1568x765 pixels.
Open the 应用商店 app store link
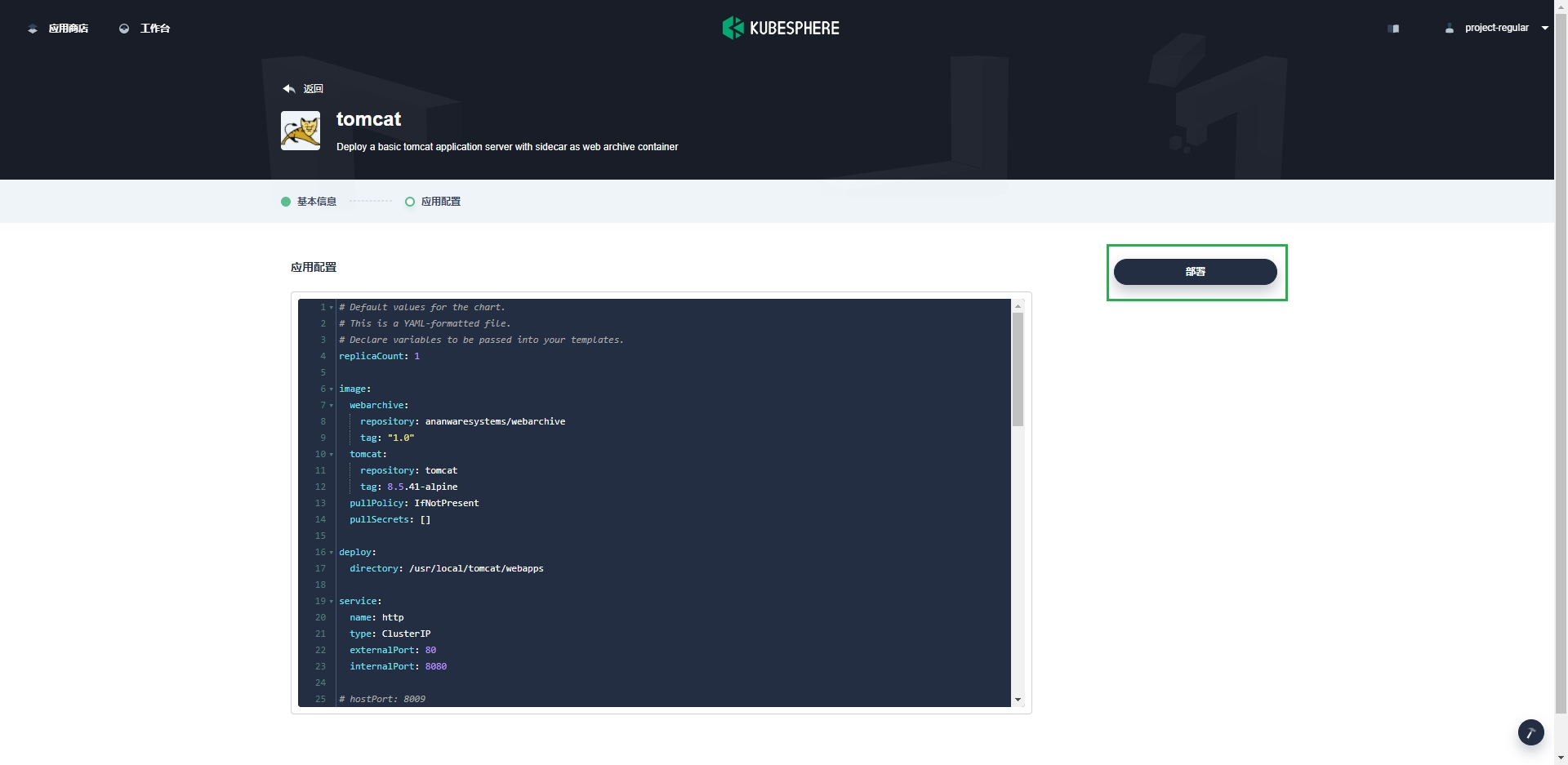(68, 29)
